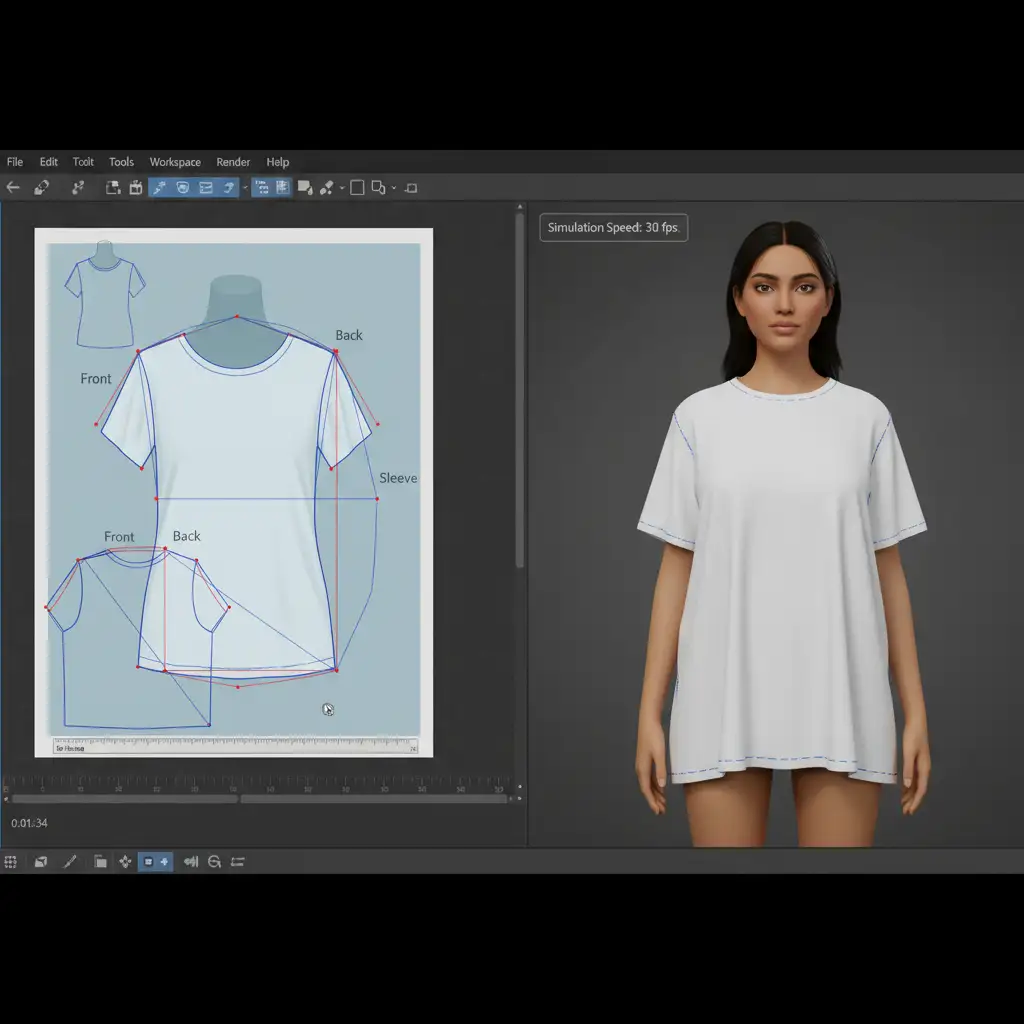Click the Sleeve label on the pattern

coord(397,478)
